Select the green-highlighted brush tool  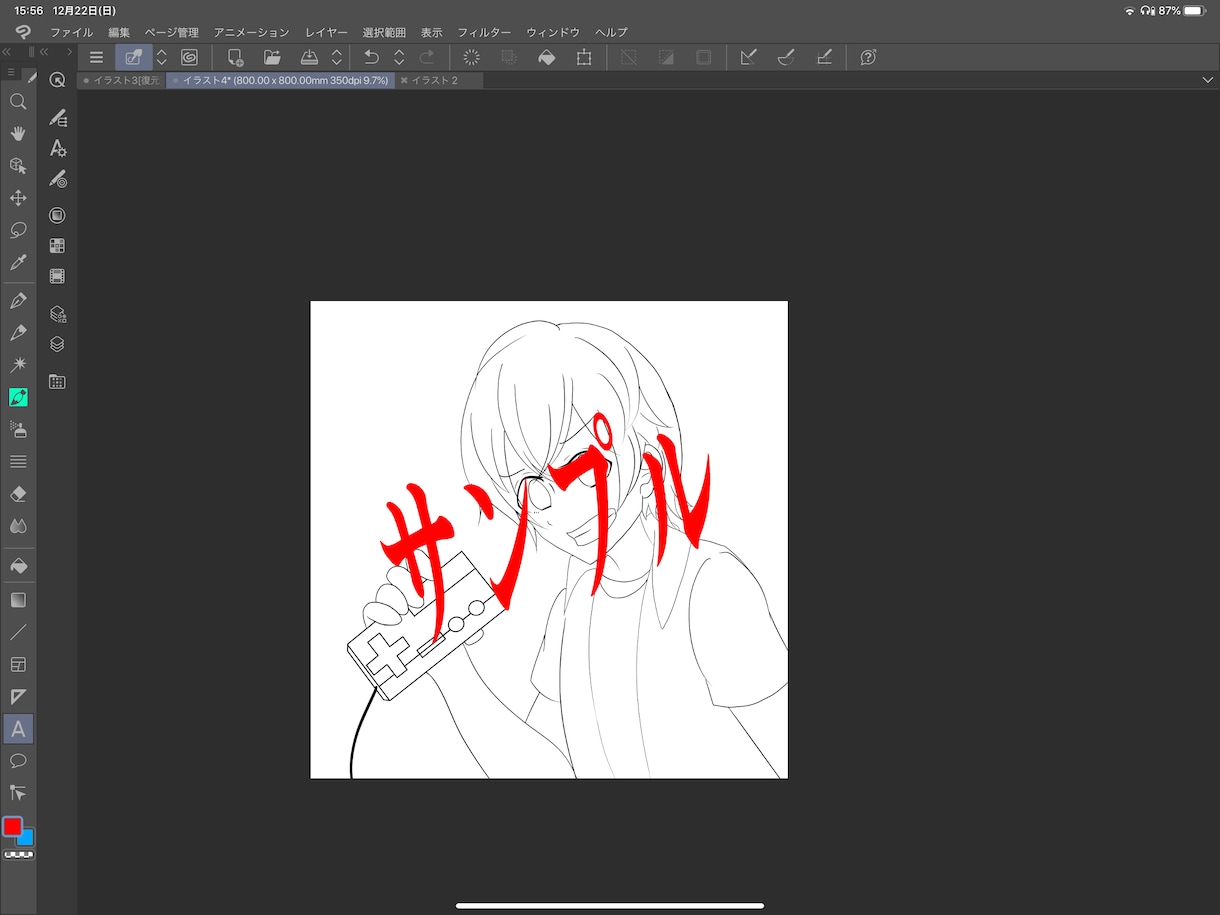18,397
